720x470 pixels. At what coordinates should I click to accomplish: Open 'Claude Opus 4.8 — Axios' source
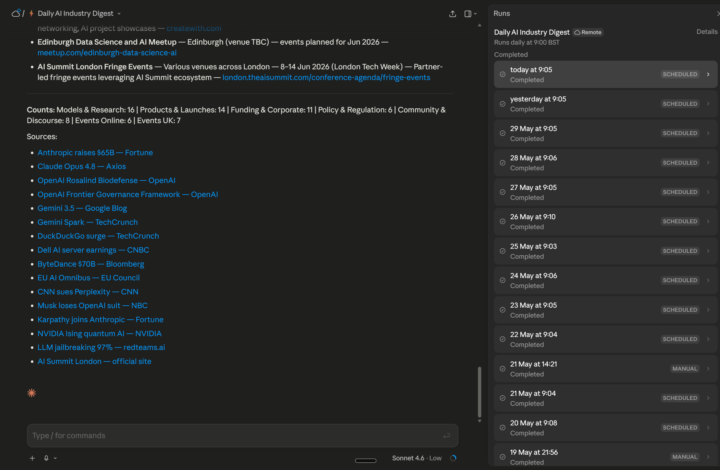(x=81, y=166)
